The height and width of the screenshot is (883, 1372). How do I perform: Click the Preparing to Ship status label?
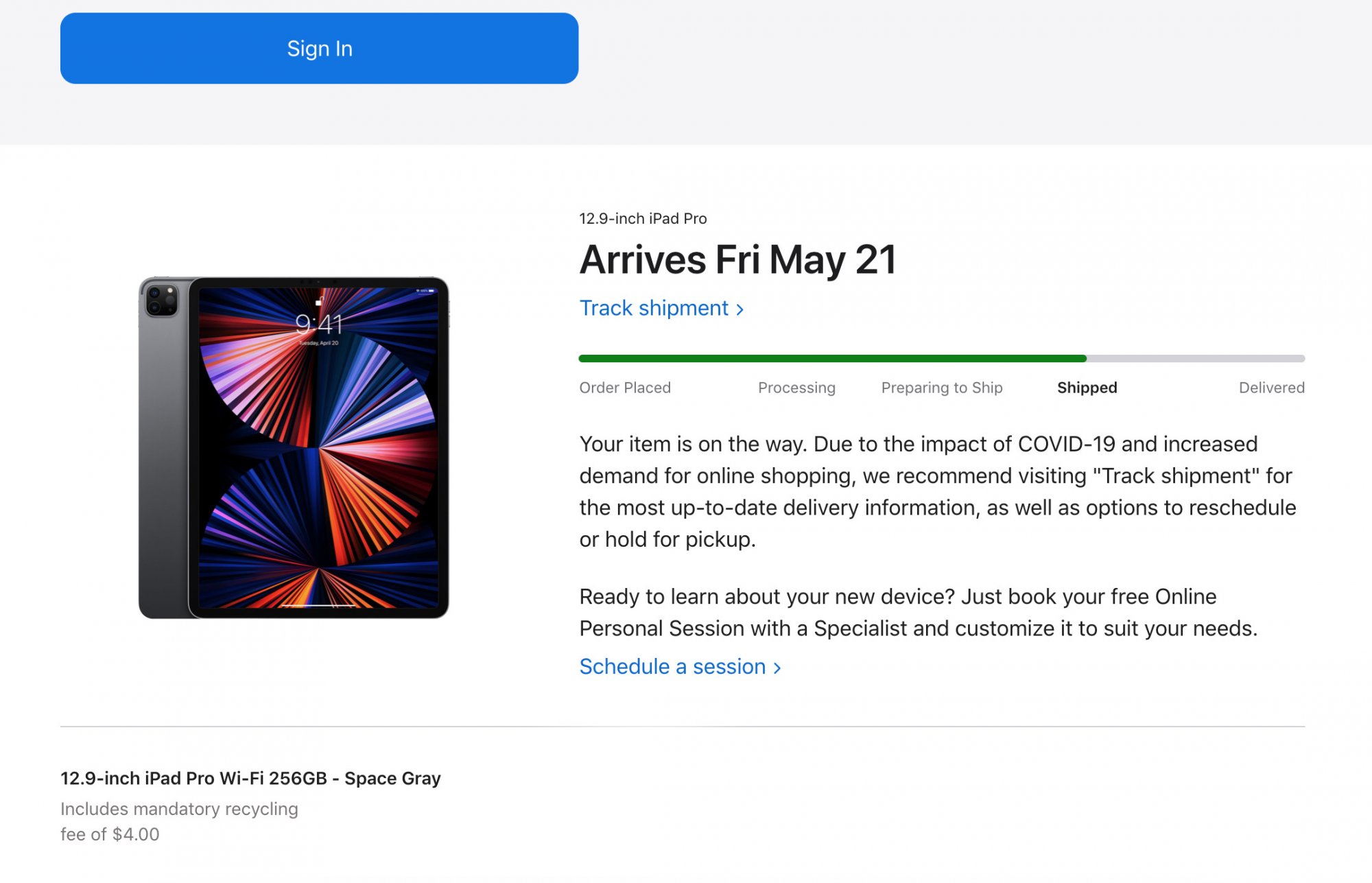click(x=942, y=388)
